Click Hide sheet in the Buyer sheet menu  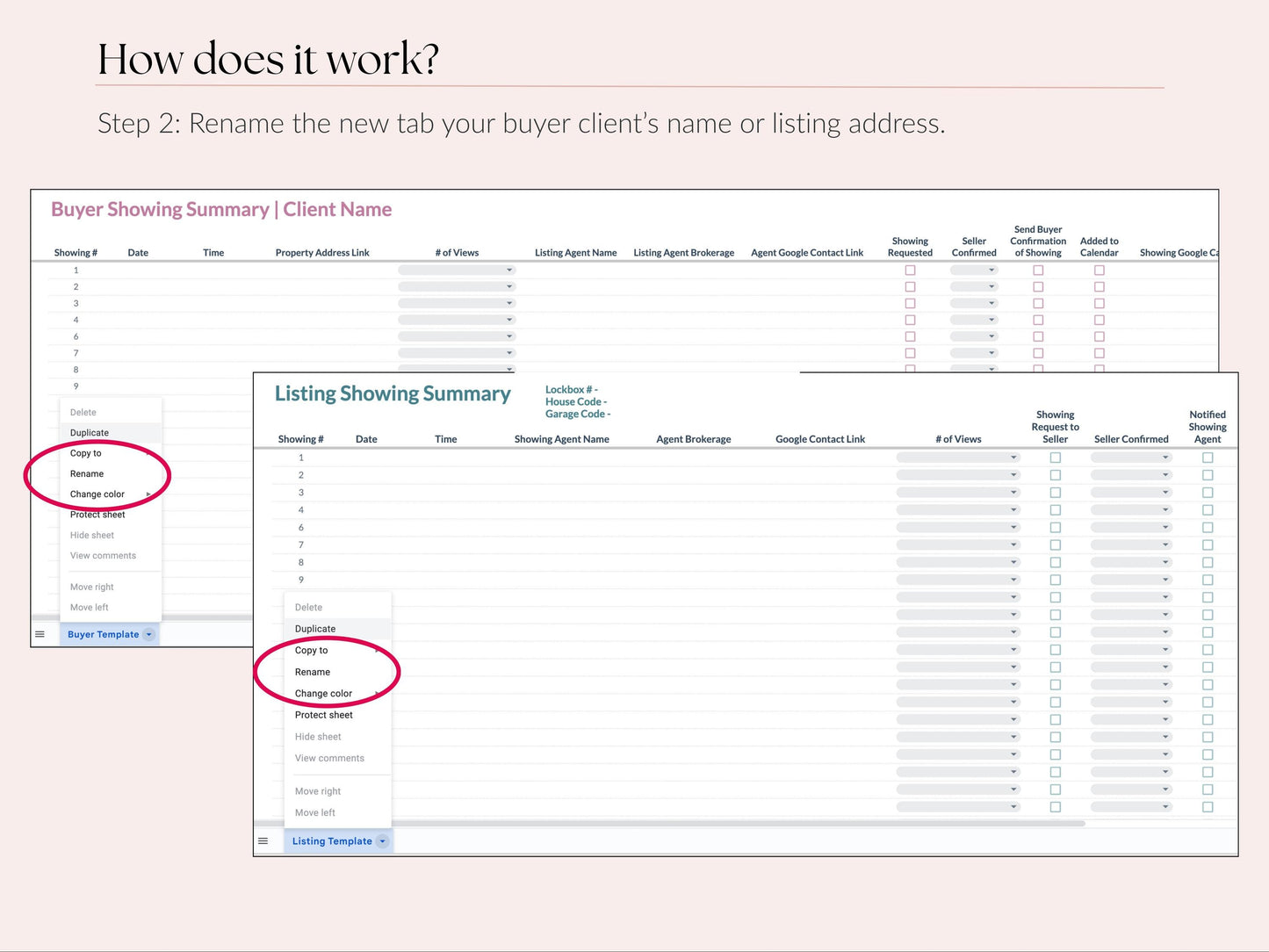[92, 536]
